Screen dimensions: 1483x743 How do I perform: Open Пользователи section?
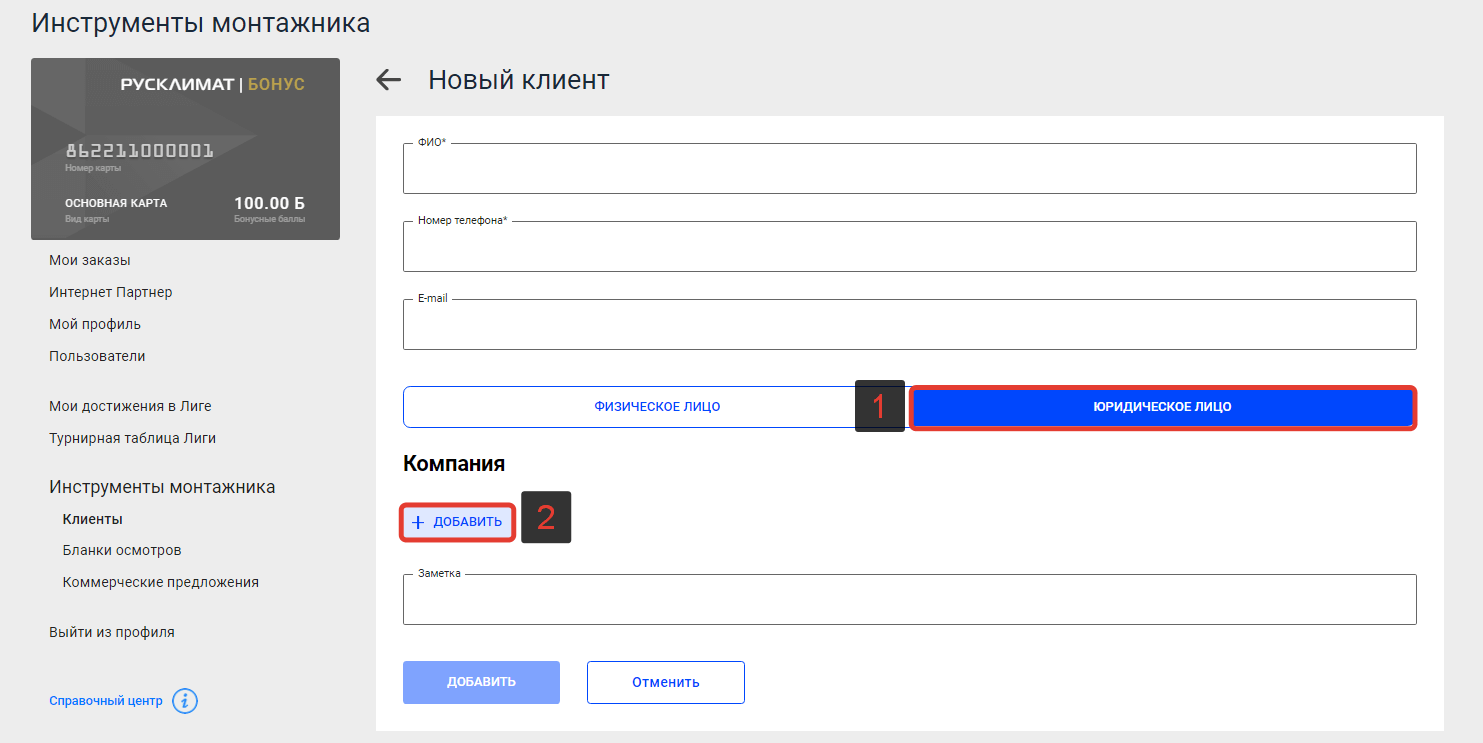click(97, 356)
